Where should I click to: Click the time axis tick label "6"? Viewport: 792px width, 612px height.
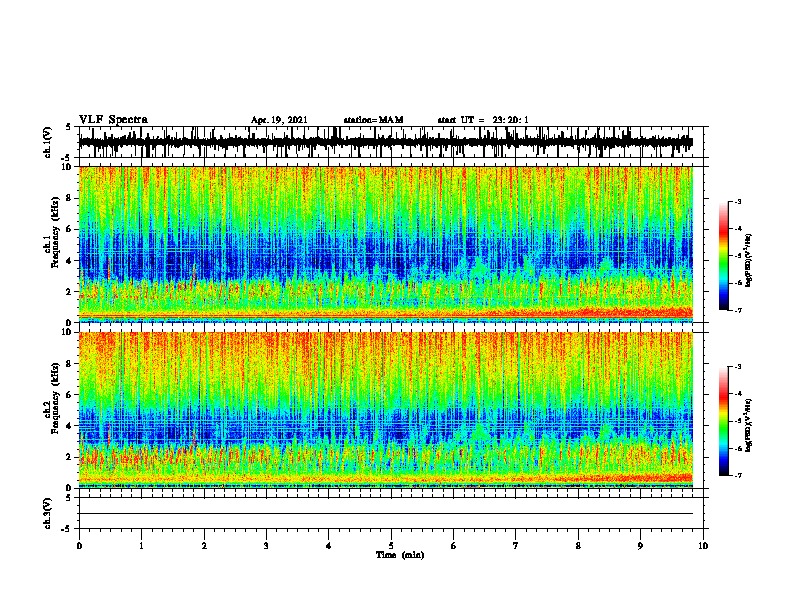pos(454,546)
